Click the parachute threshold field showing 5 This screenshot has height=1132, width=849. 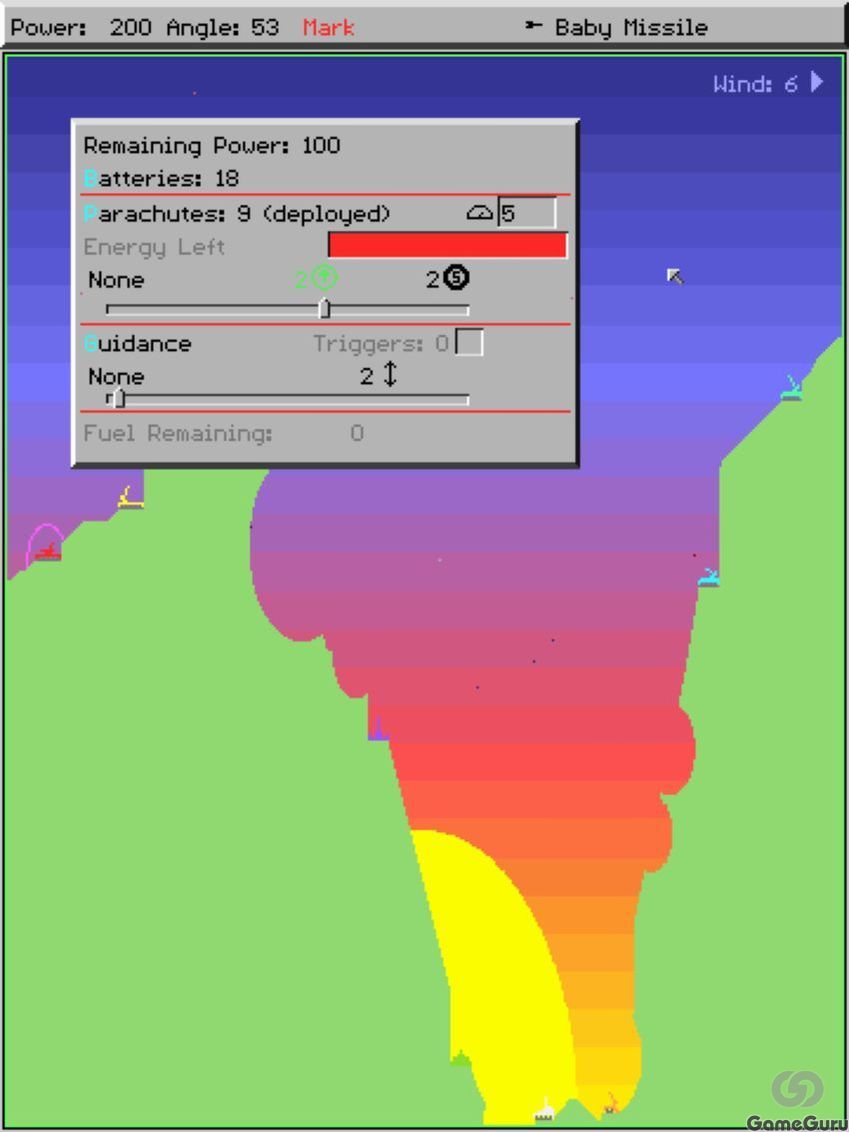pos(527,213)
